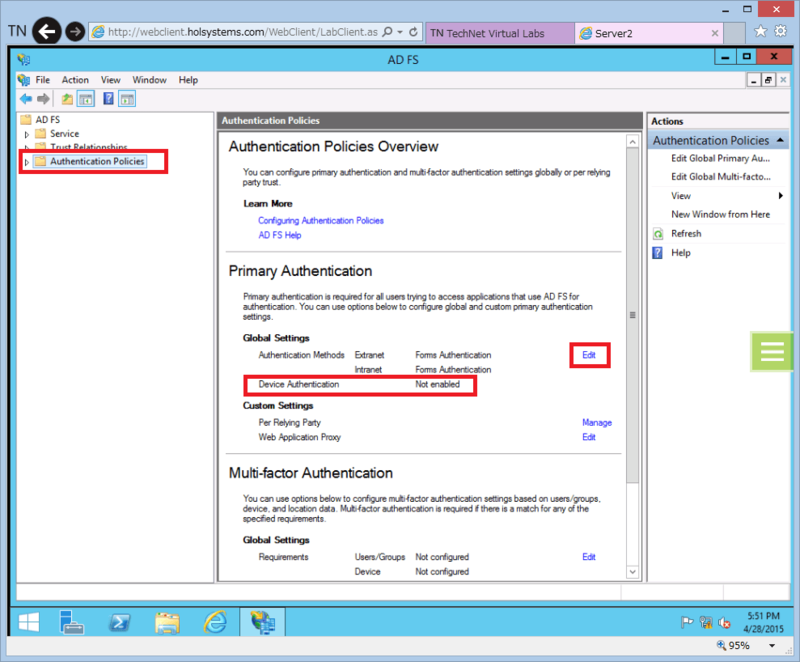Screen dimensions: 800x662
Task: Open the zoom level dropdown arrow
Action: 772,646
